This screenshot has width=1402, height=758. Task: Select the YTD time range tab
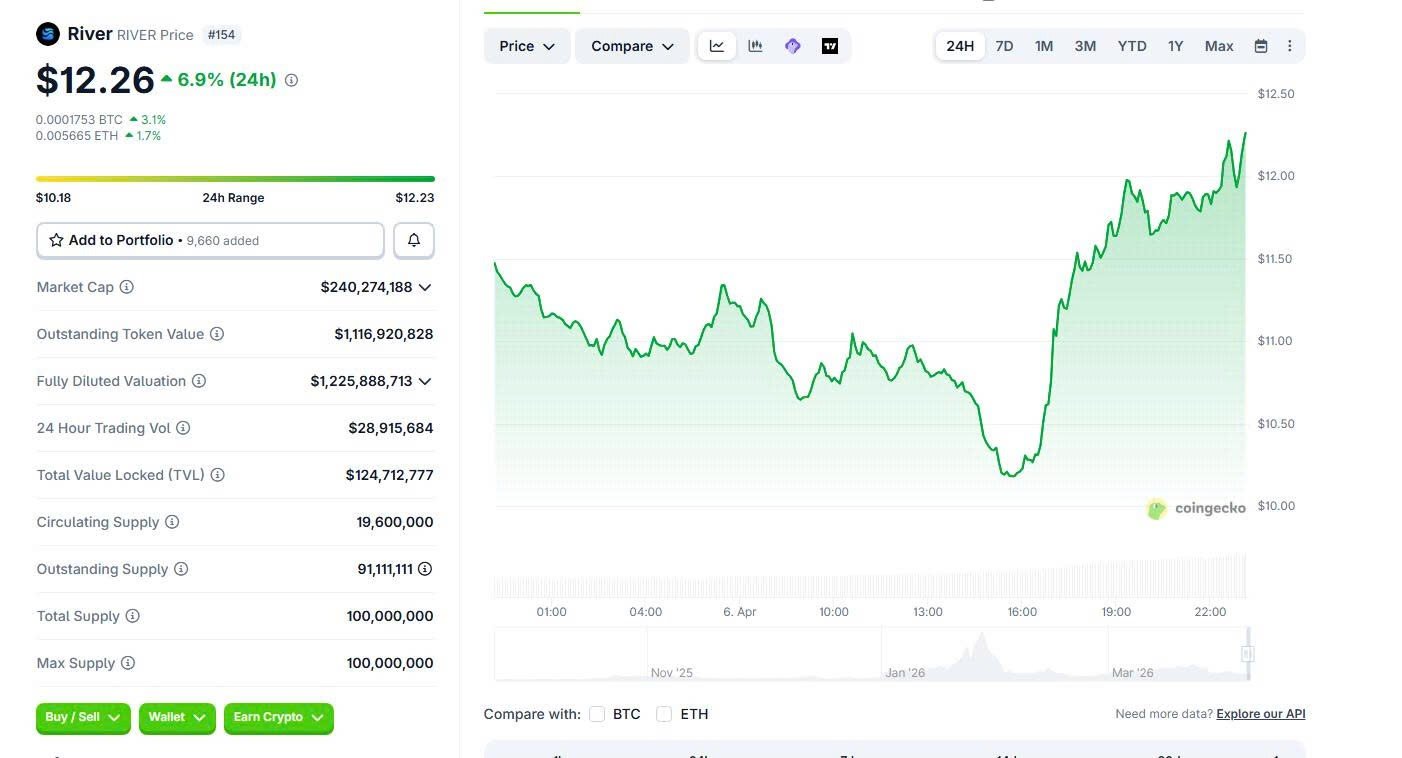coord(1132,46)
